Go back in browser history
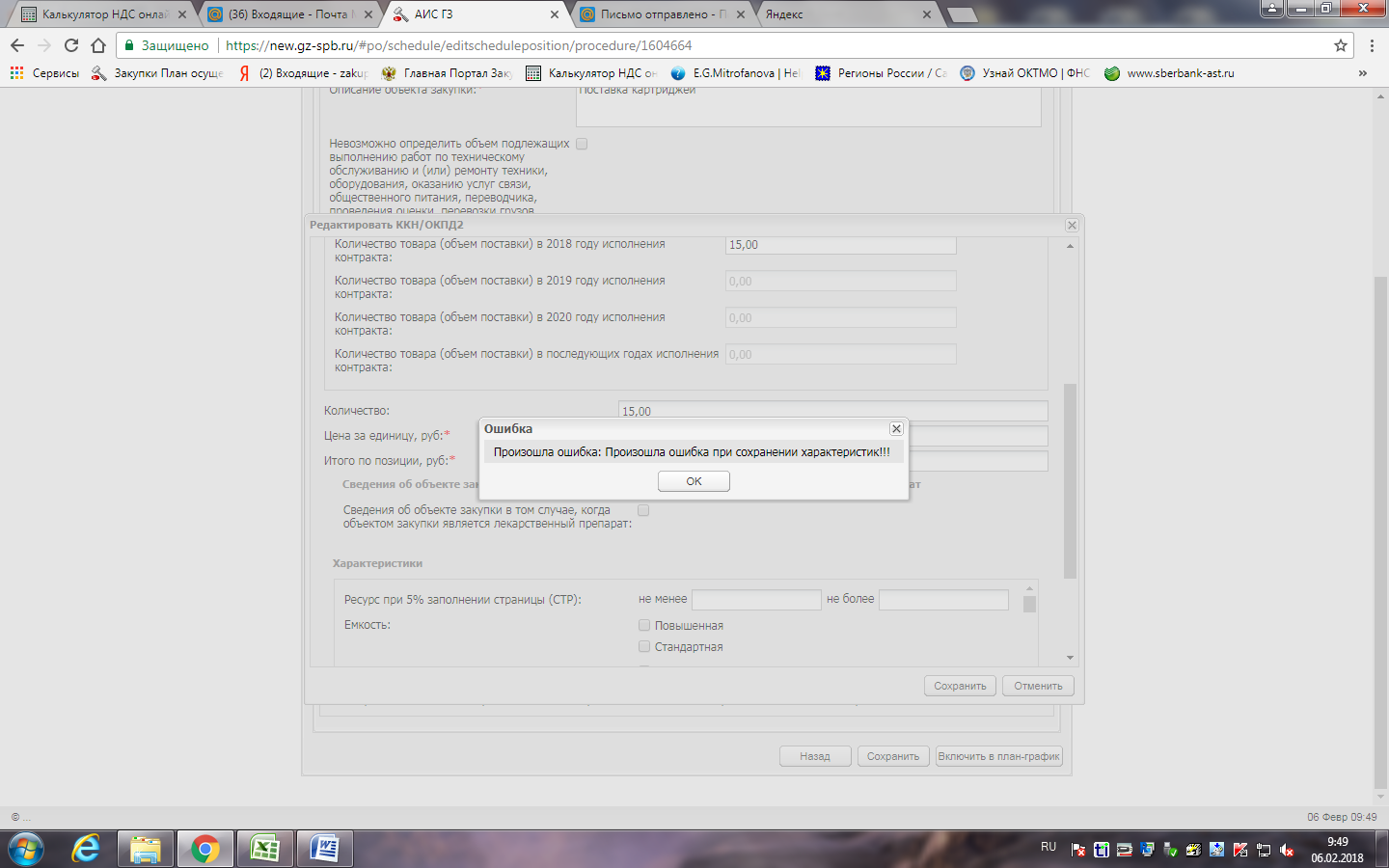Screen dimensions: 1389x868 (x=17, y=45)
